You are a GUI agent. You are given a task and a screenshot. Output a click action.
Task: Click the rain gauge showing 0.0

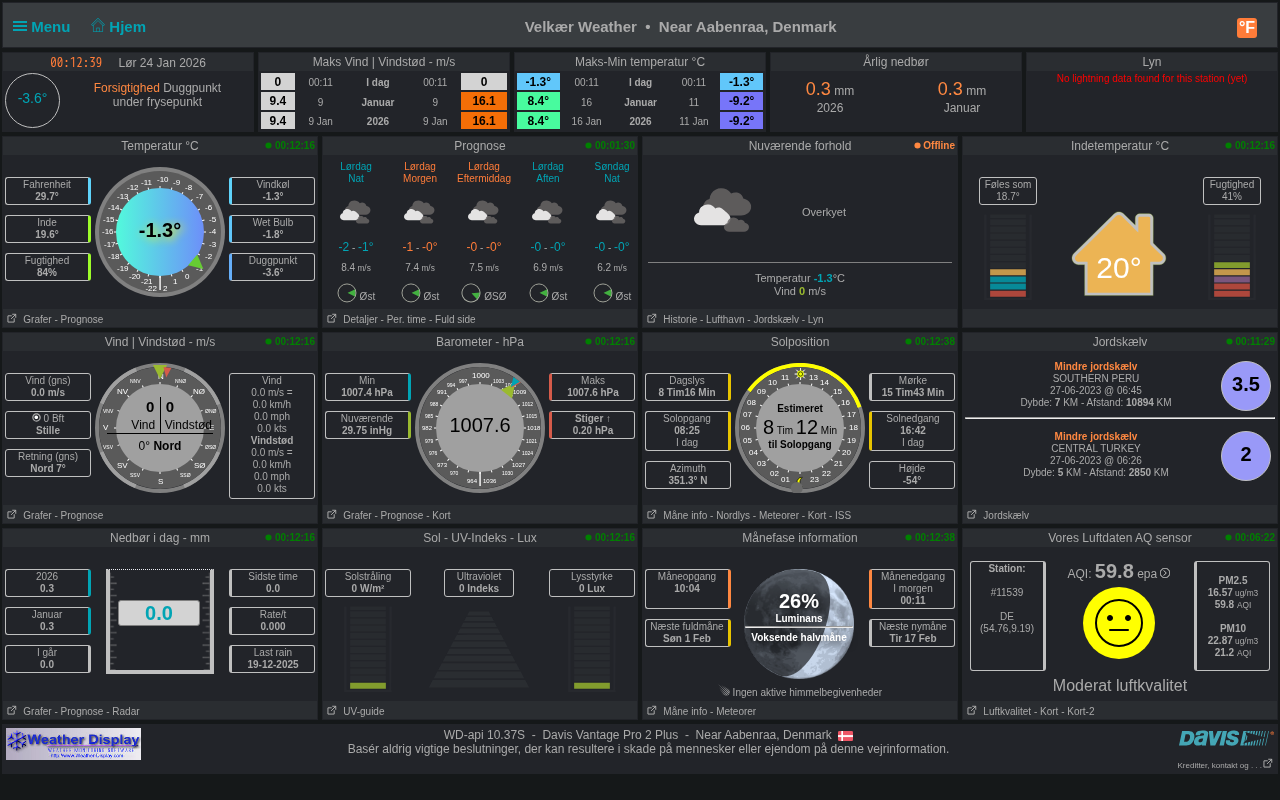(x=159, y=621)
